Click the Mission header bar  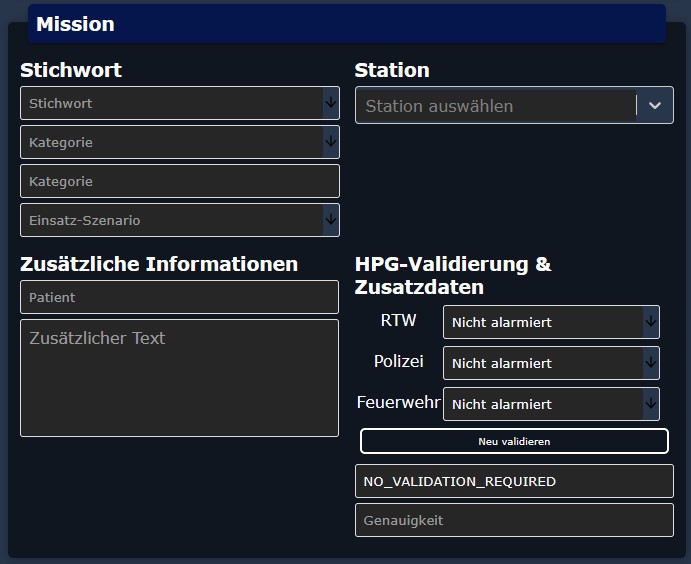(x=347, y=24)
